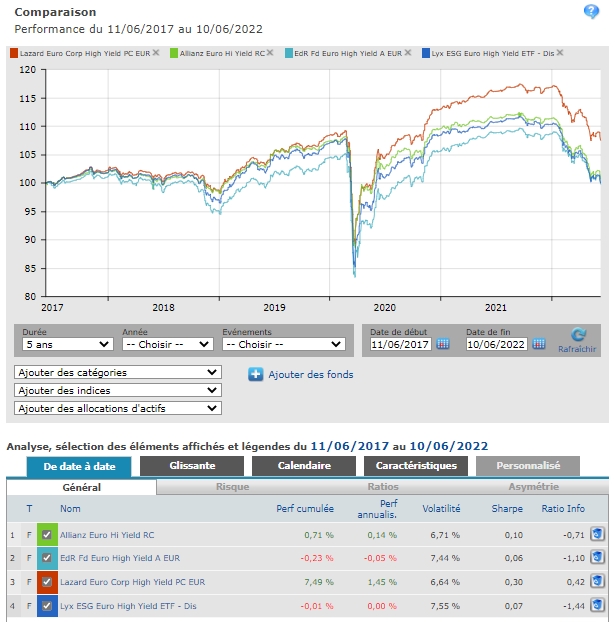Switch to the Risque sub-tab
The image size is (615, 622).
tap(233, 487)
